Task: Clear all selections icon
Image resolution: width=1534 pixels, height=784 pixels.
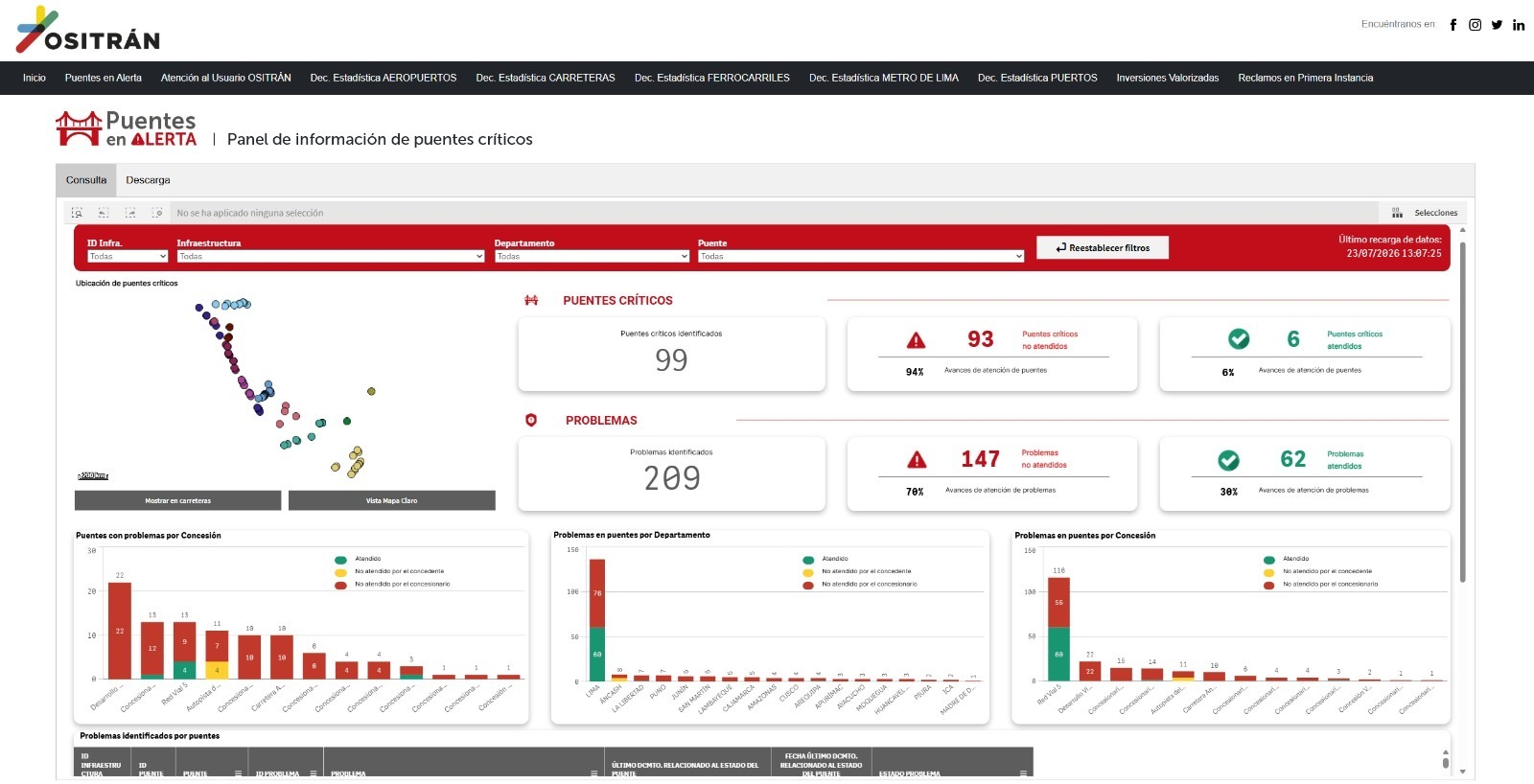Action: click(x=157, y=213)
